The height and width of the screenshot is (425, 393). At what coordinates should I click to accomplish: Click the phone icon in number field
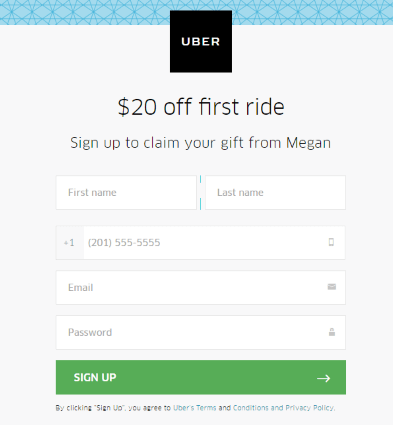(x=331, y=242)
